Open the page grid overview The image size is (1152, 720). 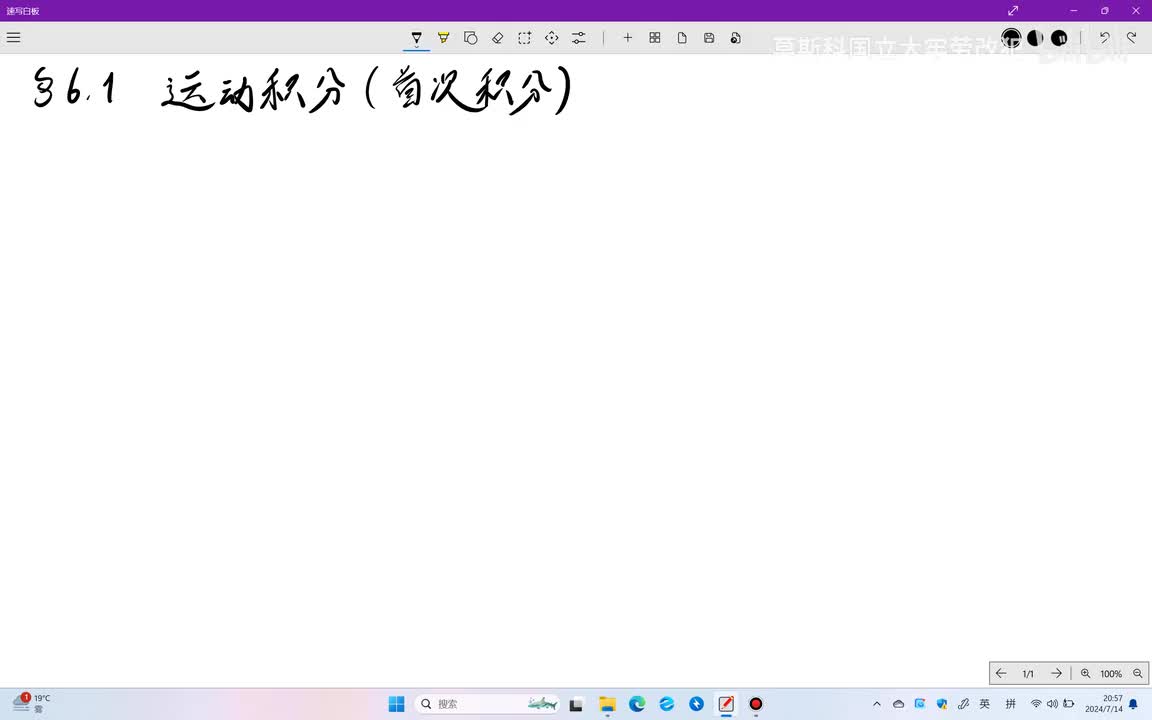(655, 37)
